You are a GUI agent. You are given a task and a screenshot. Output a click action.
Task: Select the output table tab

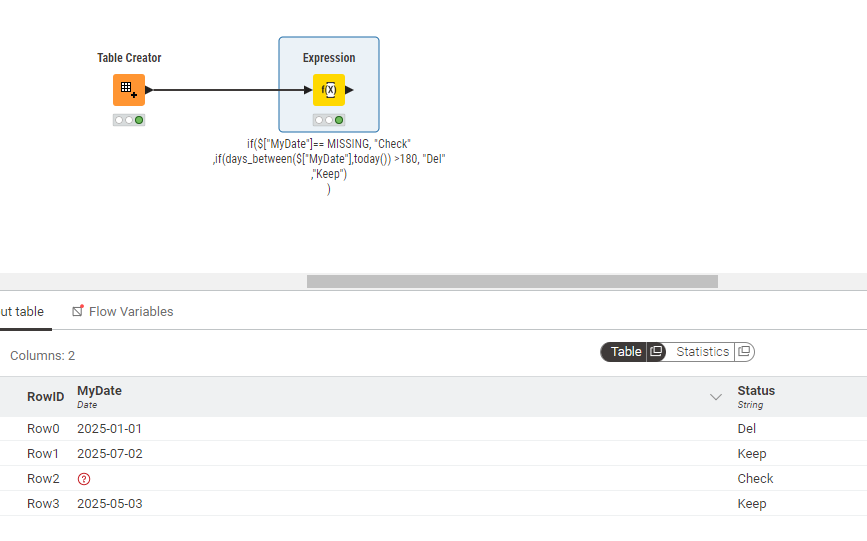22,312
